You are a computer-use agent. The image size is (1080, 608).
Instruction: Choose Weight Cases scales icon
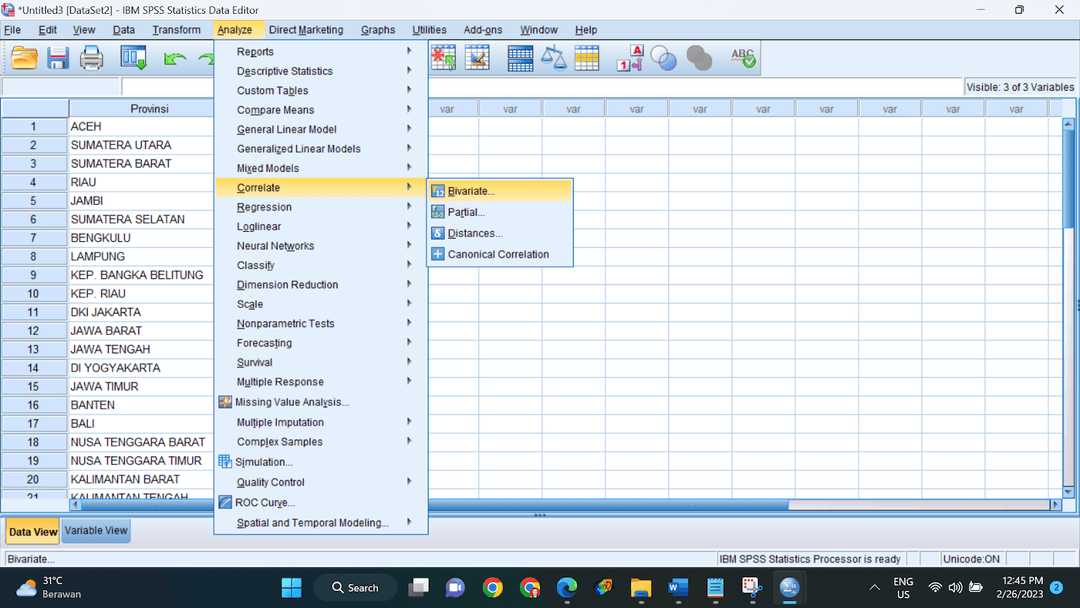click(x=553, y=58)
